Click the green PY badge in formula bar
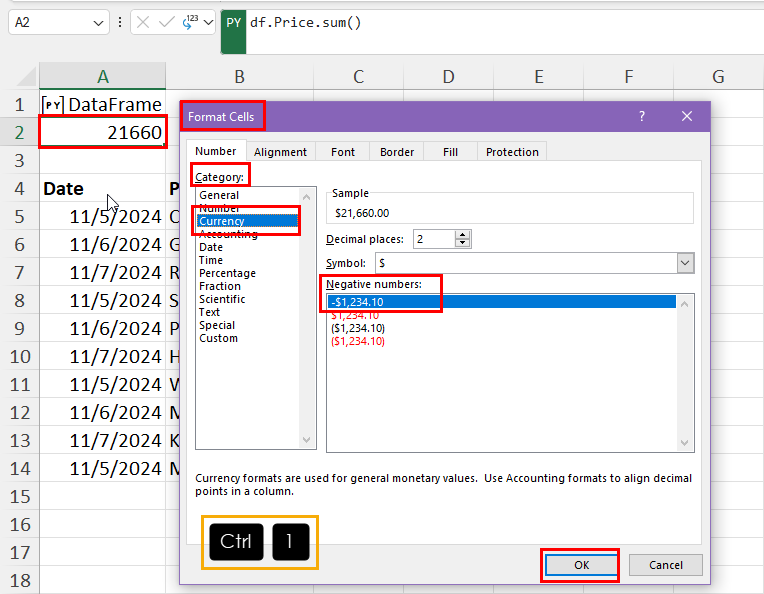The image size is (764, 594). pyautogui.click(x=233, y=31)
